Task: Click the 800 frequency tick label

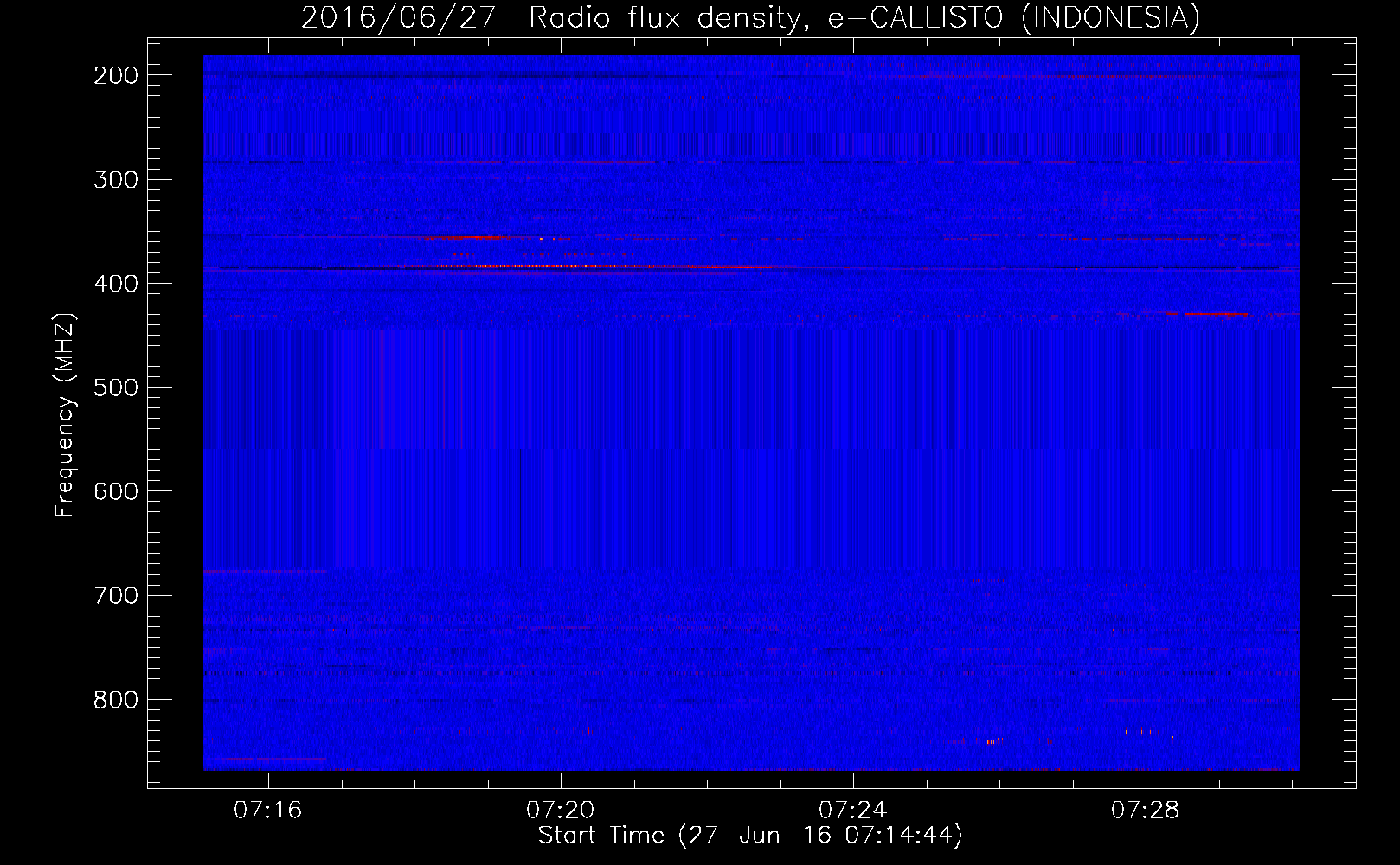Action: click(x=116, y=700)
